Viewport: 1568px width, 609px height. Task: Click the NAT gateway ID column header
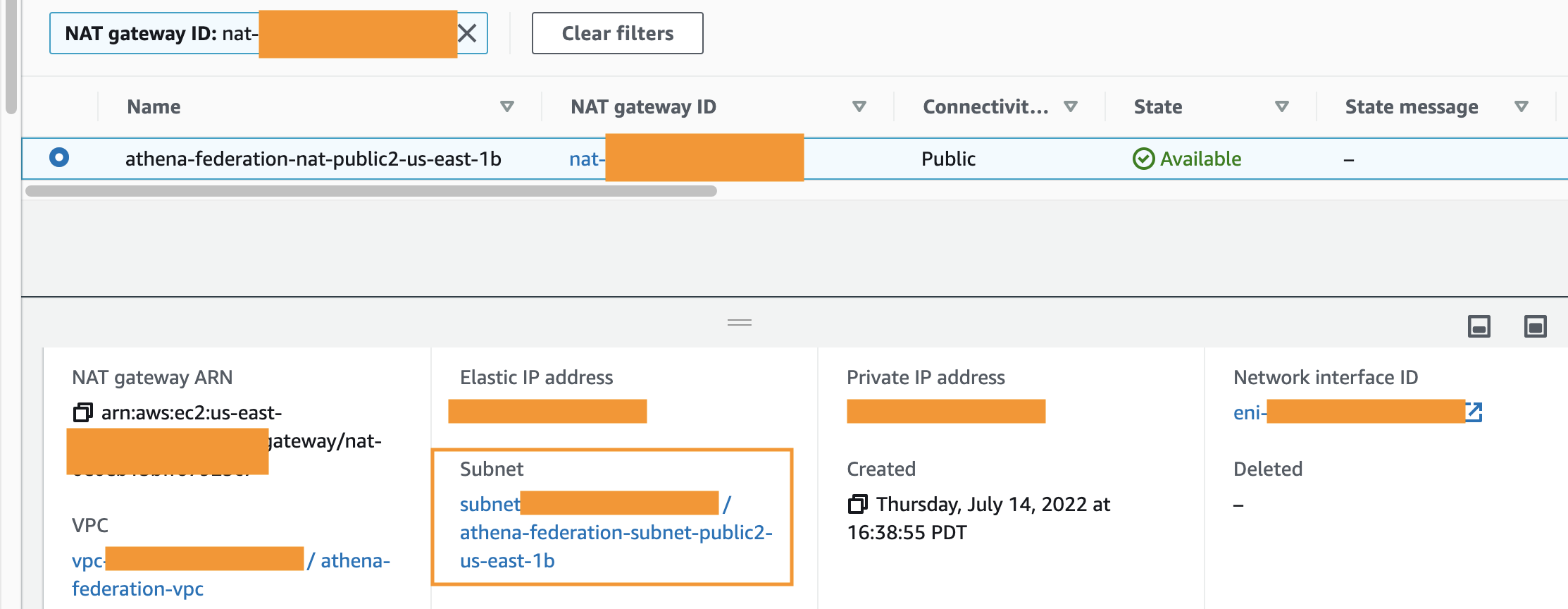coord(643,106)
